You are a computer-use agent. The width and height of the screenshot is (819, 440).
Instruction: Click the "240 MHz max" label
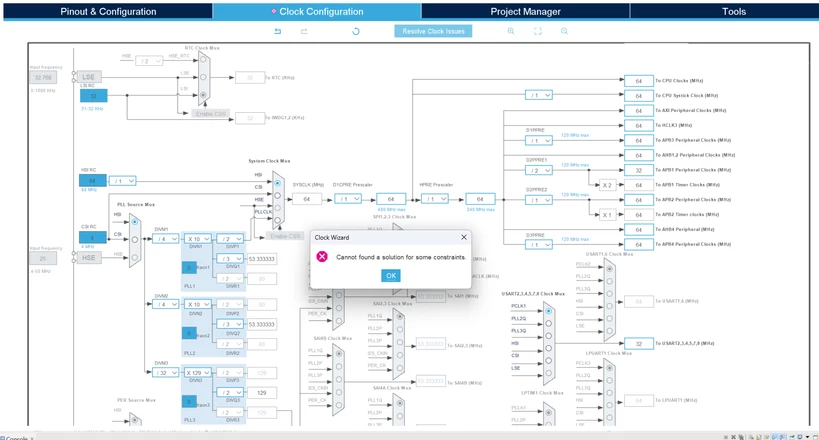481,210
